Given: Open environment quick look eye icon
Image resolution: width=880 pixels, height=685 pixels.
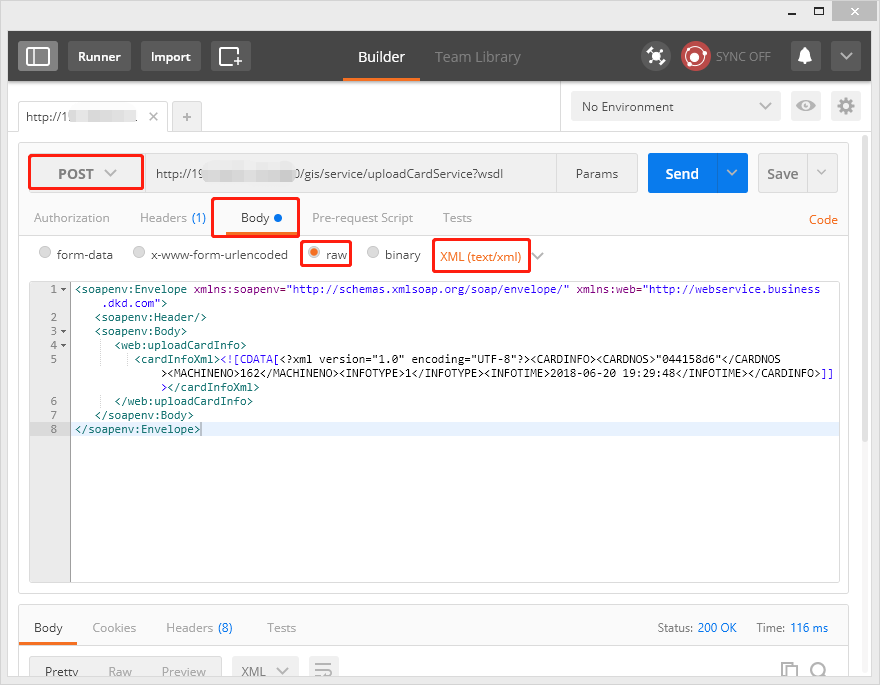Looking at the screenshot, I should 805,106.
